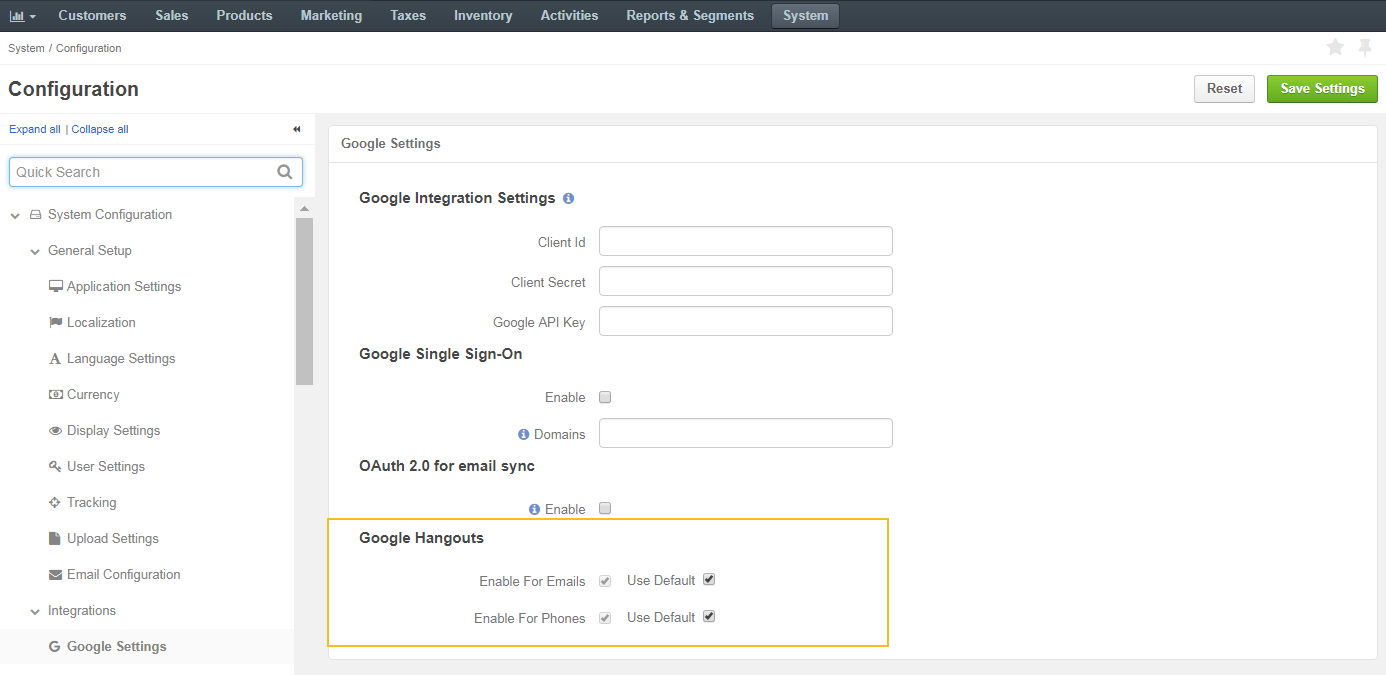Open the Inventory menu
Viewport: 1386px width, 675px height.
(483, 16)
